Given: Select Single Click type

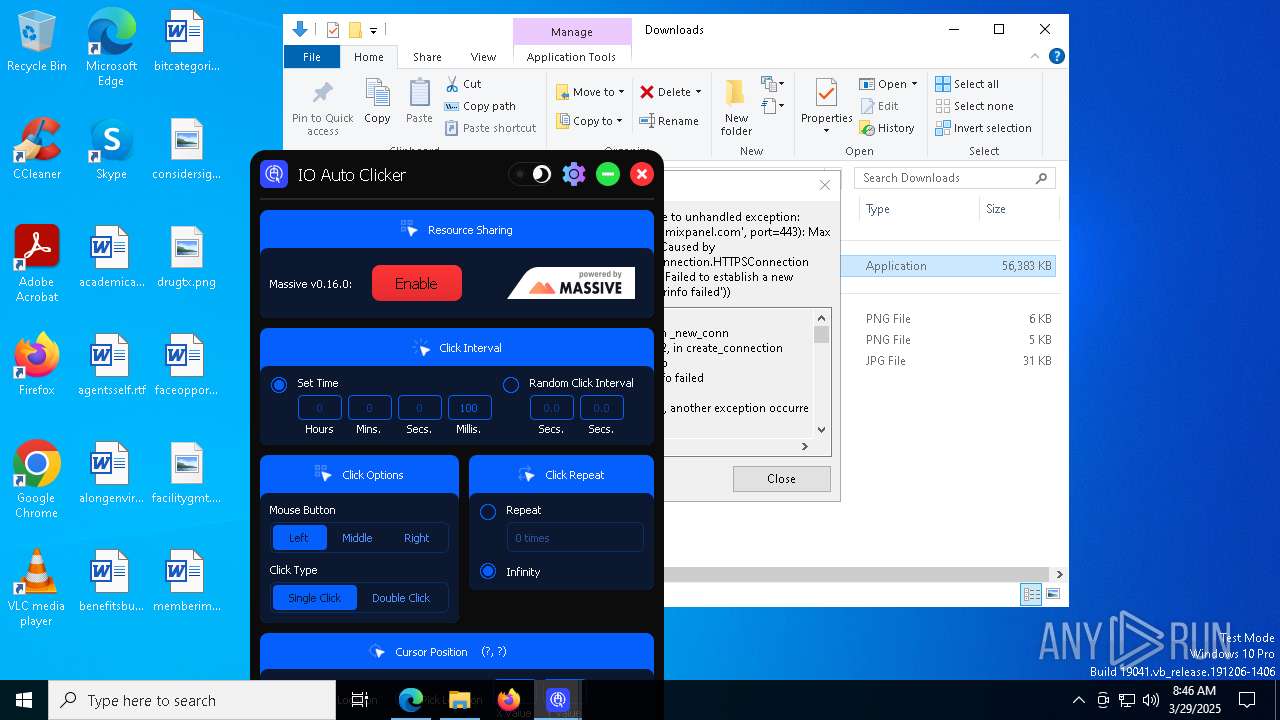Looking at the screenshot, I should 315,598.
